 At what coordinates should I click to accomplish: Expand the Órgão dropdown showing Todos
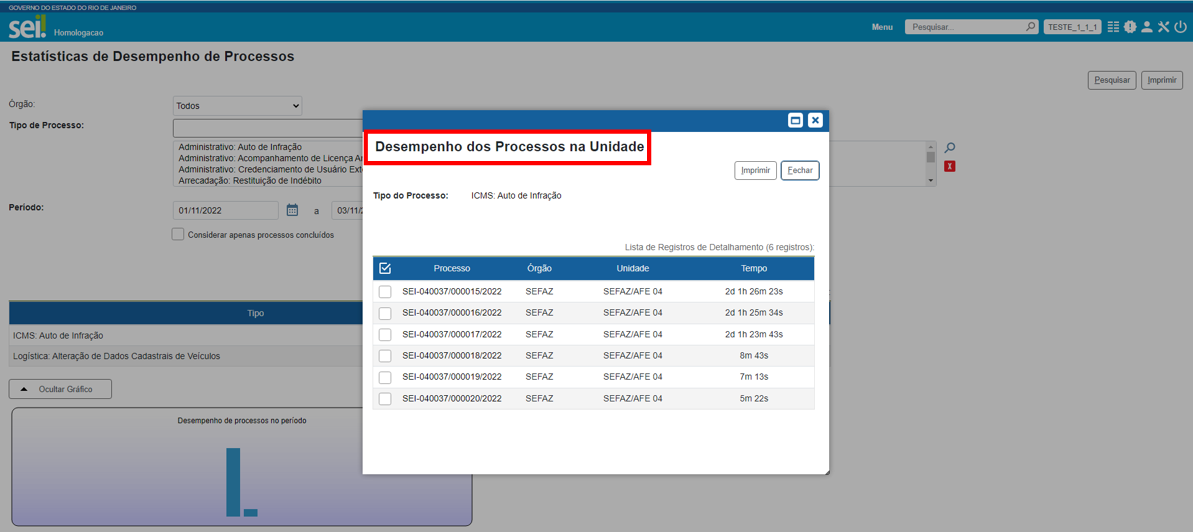[237, 106]
